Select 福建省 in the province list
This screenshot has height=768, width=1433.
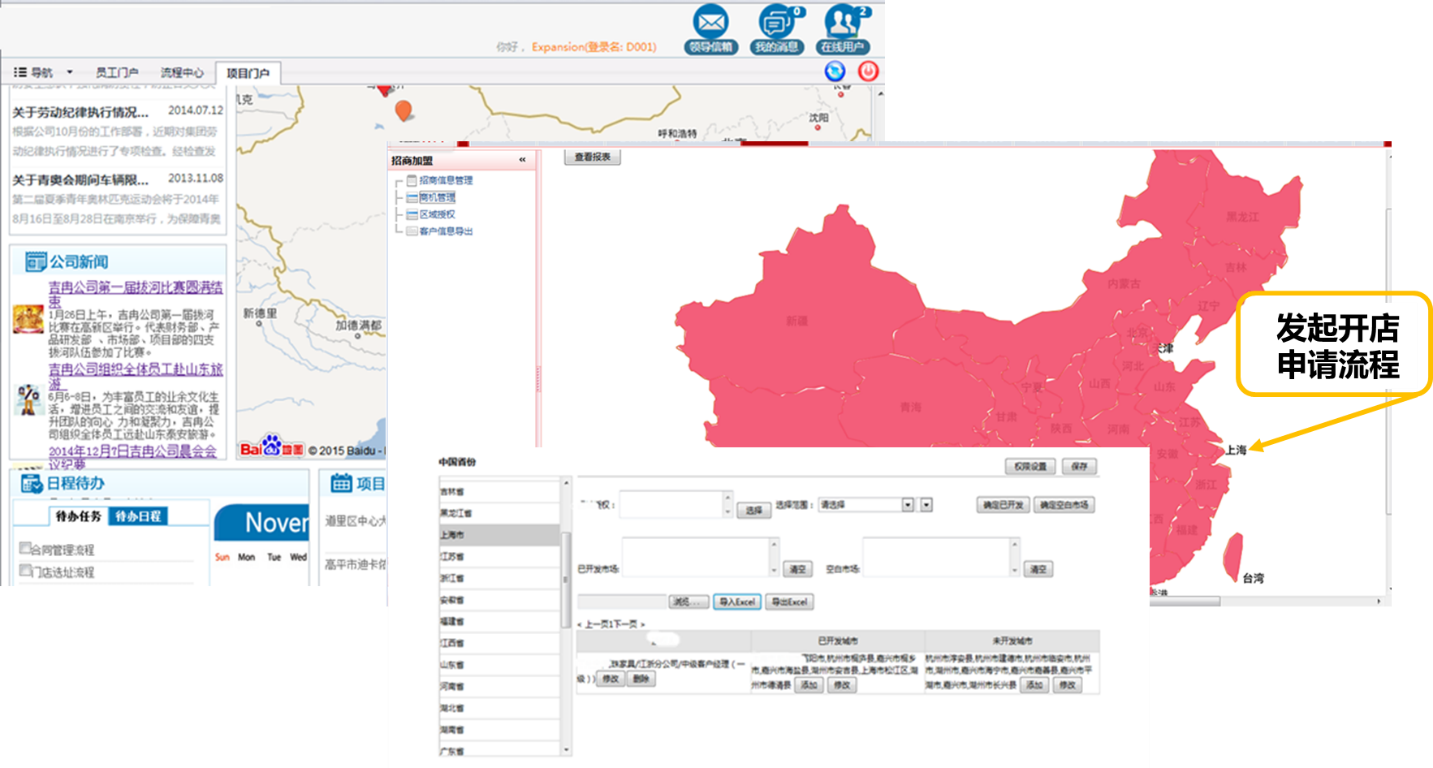pyautogui.click(x=498, y=621)
